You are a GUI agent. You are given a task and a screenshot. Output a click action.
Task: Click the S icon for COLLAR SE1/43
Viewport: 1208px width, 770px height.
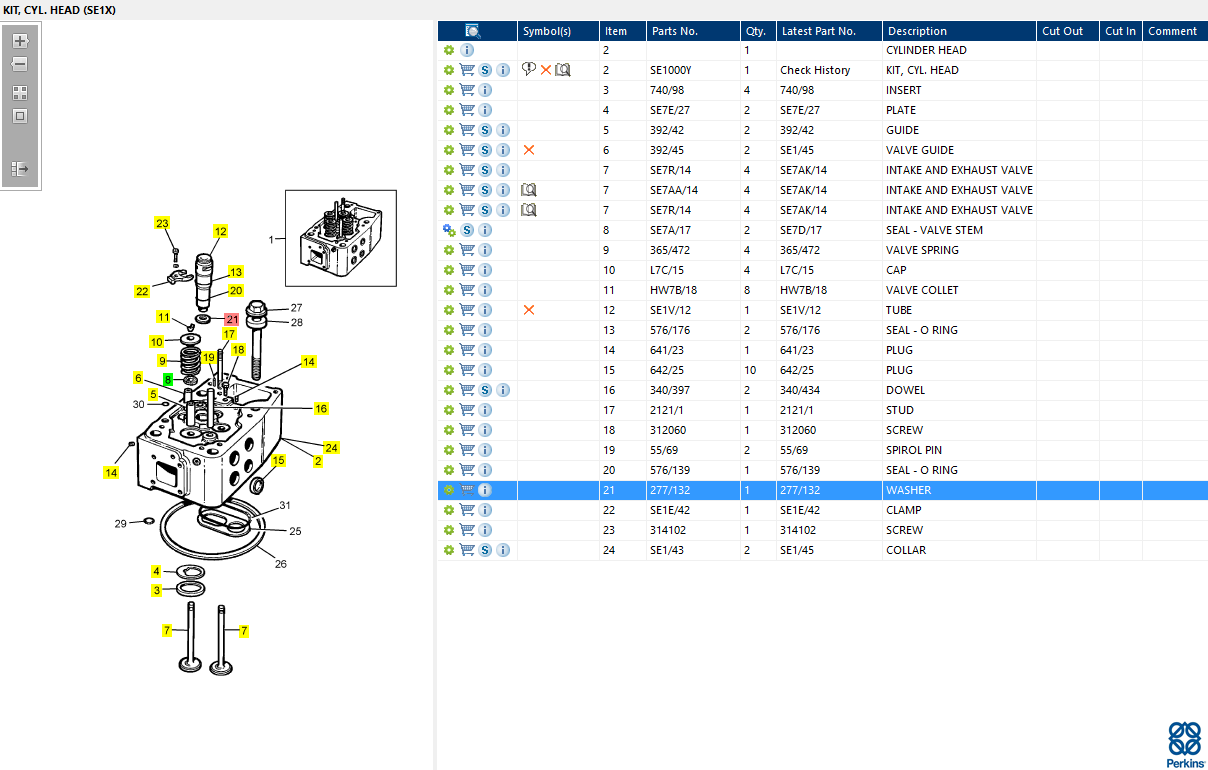point(485,550)
